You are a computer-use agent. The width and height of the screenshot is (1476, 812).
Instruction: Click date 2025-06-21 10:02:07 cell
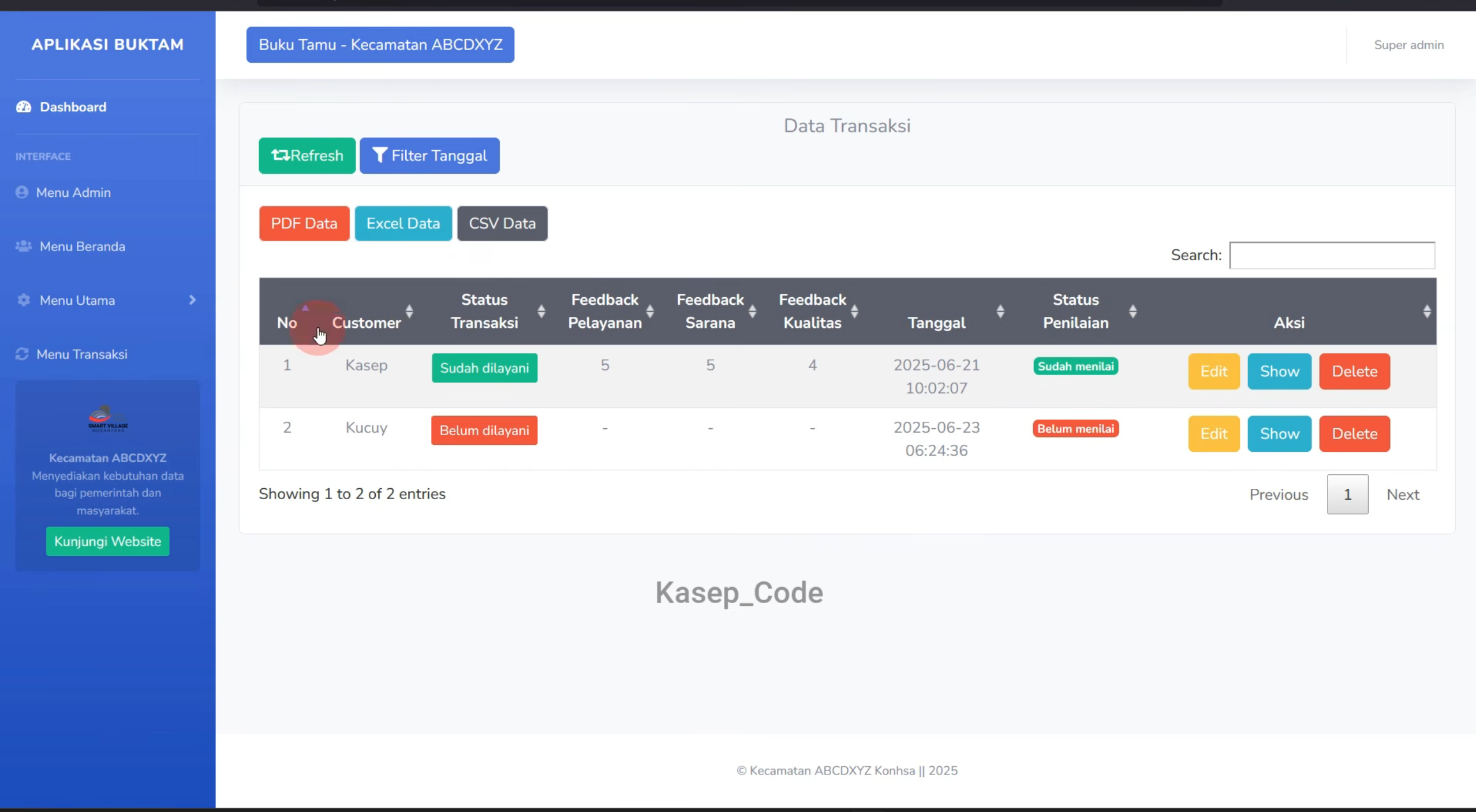(936, 376)
